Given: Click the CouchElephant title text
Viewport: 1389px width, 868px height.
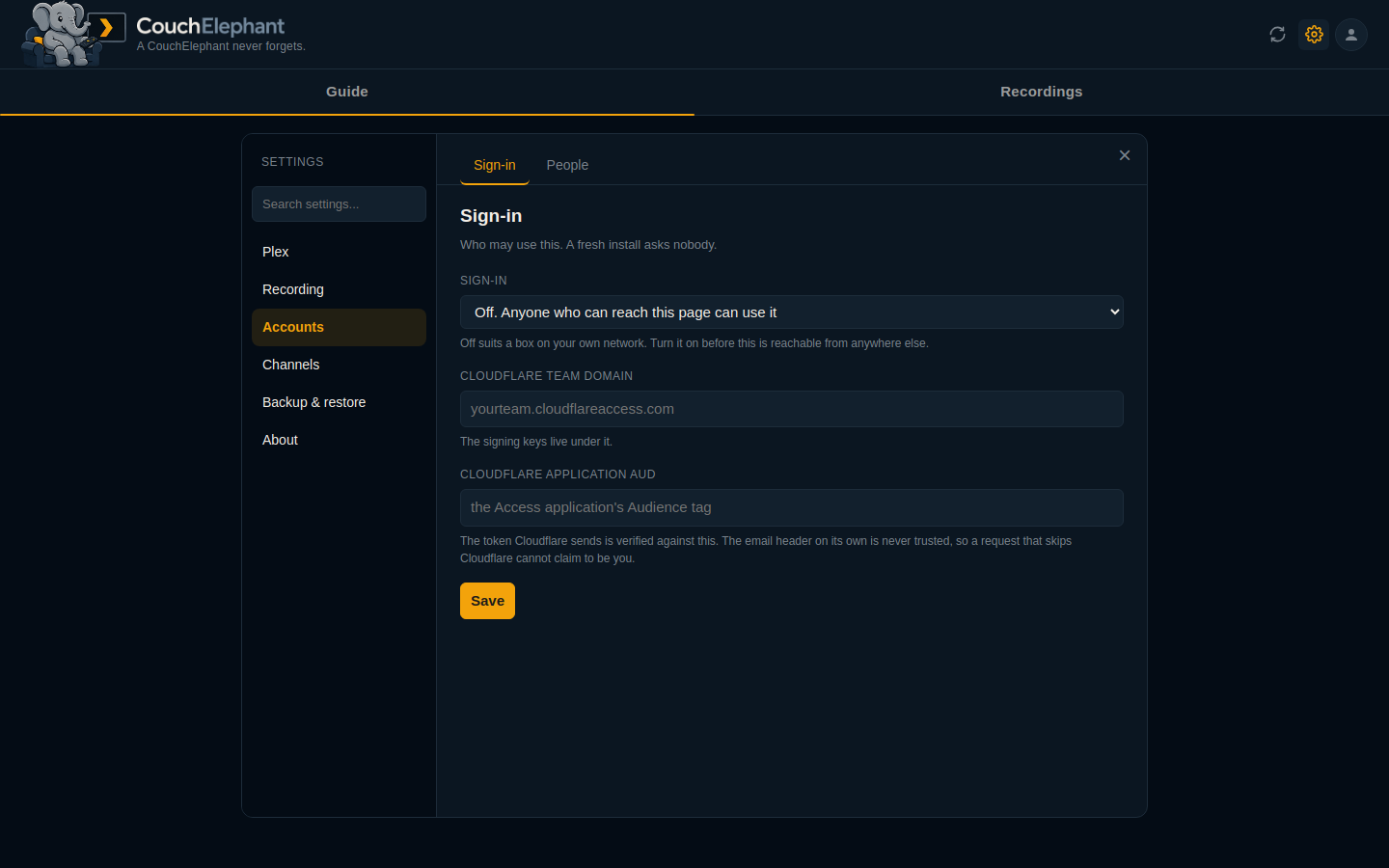Looking at the screenshot, I should [x=210, y=26].
